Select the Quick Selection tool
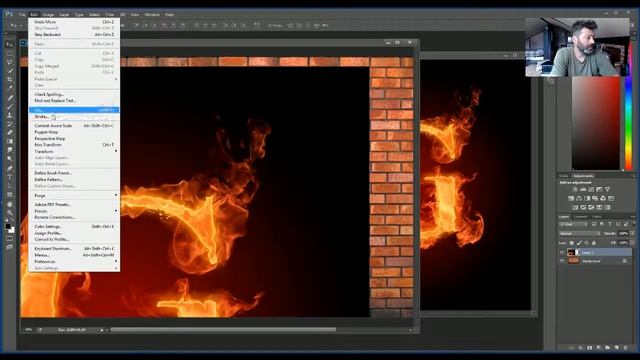640x360 pixels. pyautogui.click(x=9, y=71)
